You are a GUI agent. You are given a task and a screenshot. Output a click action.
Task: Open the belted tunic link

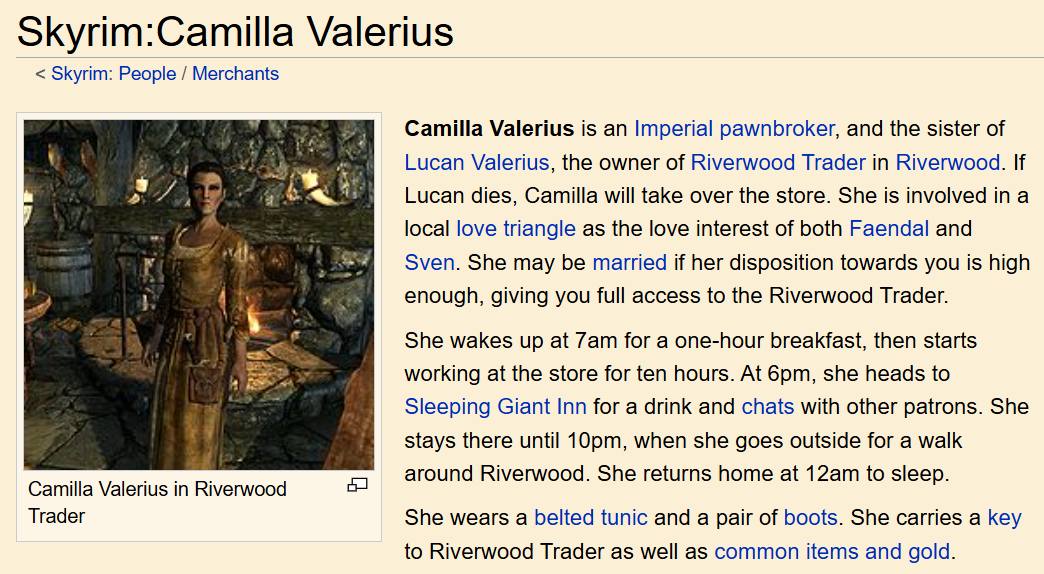click(591, 517)
